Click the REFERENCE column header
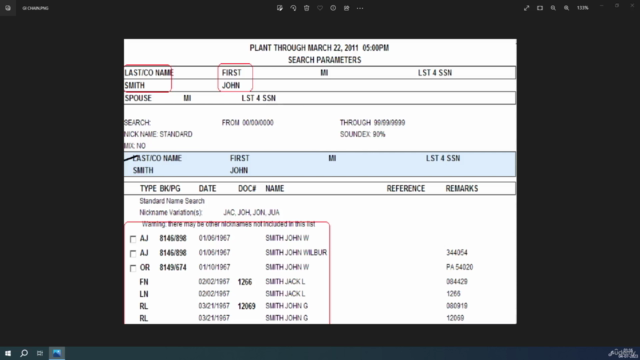Screen dimensions: 640x360 406,189
